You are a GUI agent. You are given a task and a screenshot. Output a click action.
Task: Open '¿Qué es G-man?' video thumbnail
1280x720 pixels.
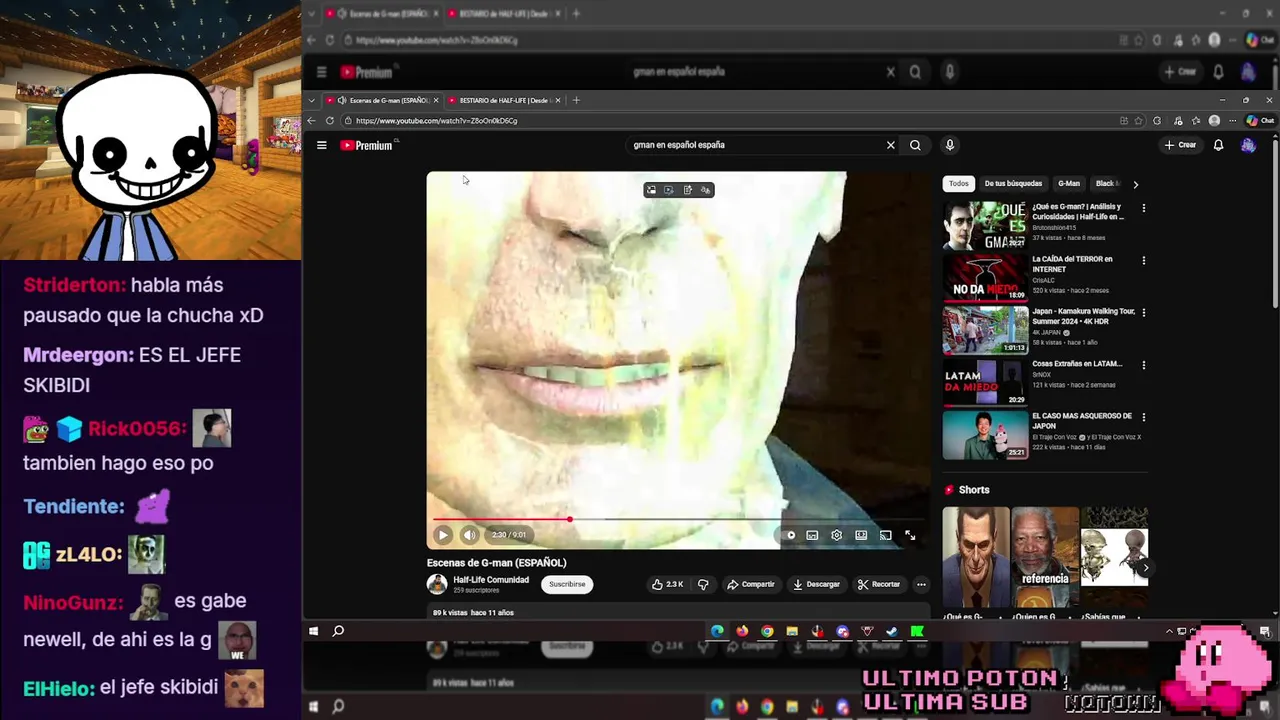985,225
